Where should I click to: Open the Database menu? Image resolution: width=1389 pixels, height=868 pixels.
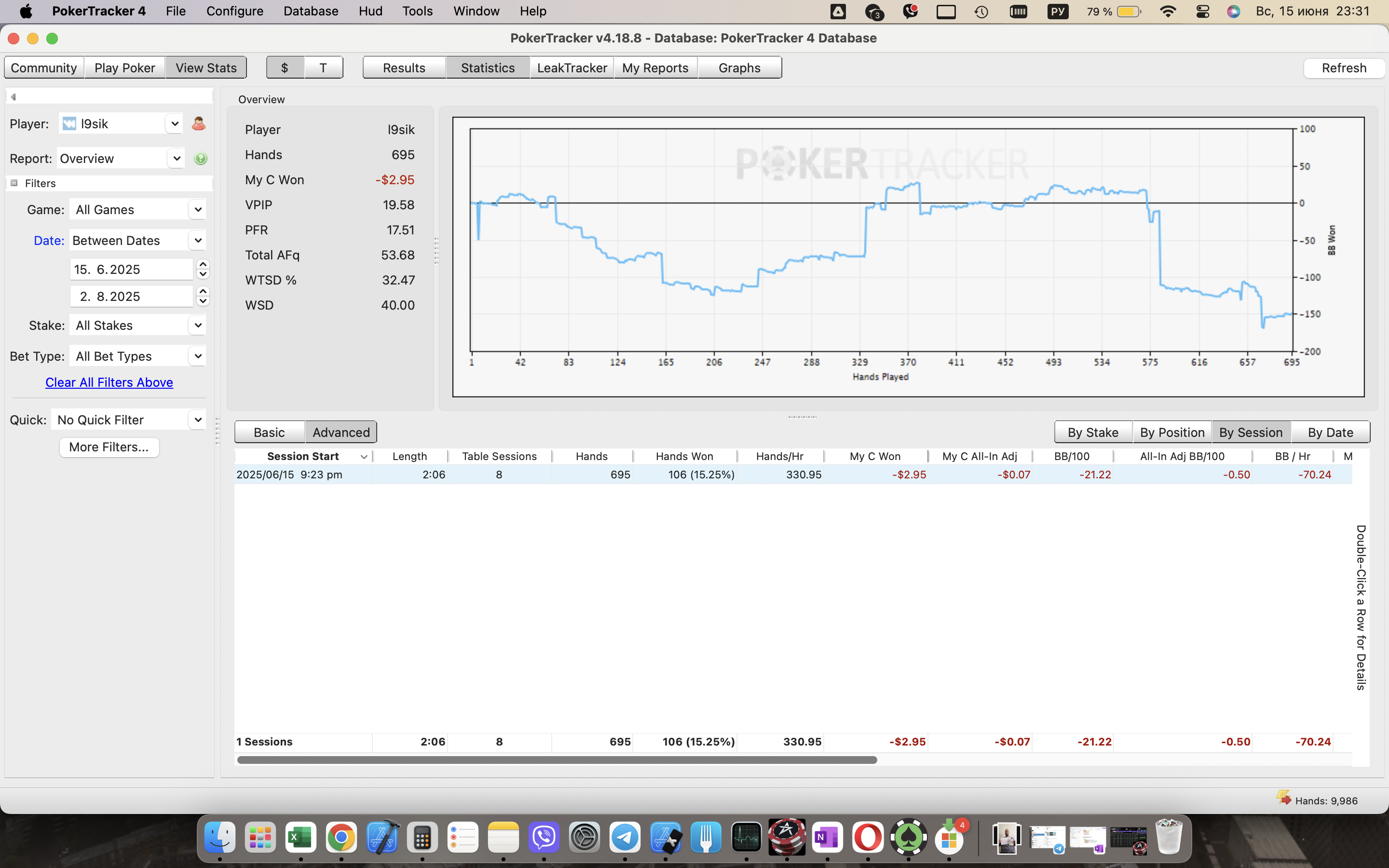point(311,11)
